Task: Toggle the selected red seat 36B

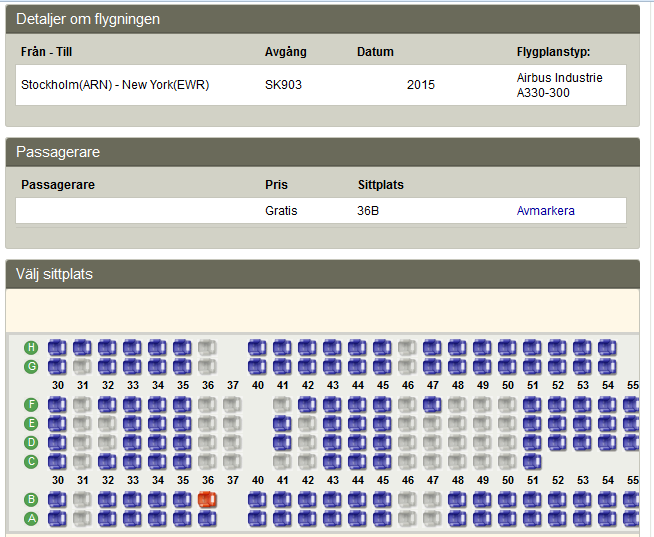Action: click(x=207, y=499)
